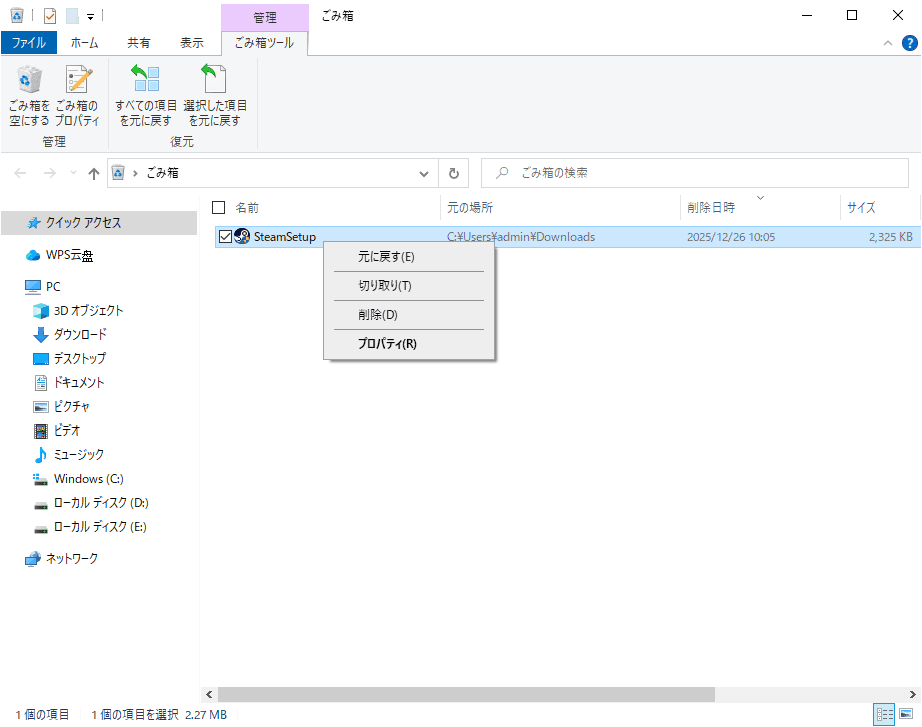Viewport: 922px width, 727px height.
Task: Switch to details view in status bar
Action: (885, 714)
